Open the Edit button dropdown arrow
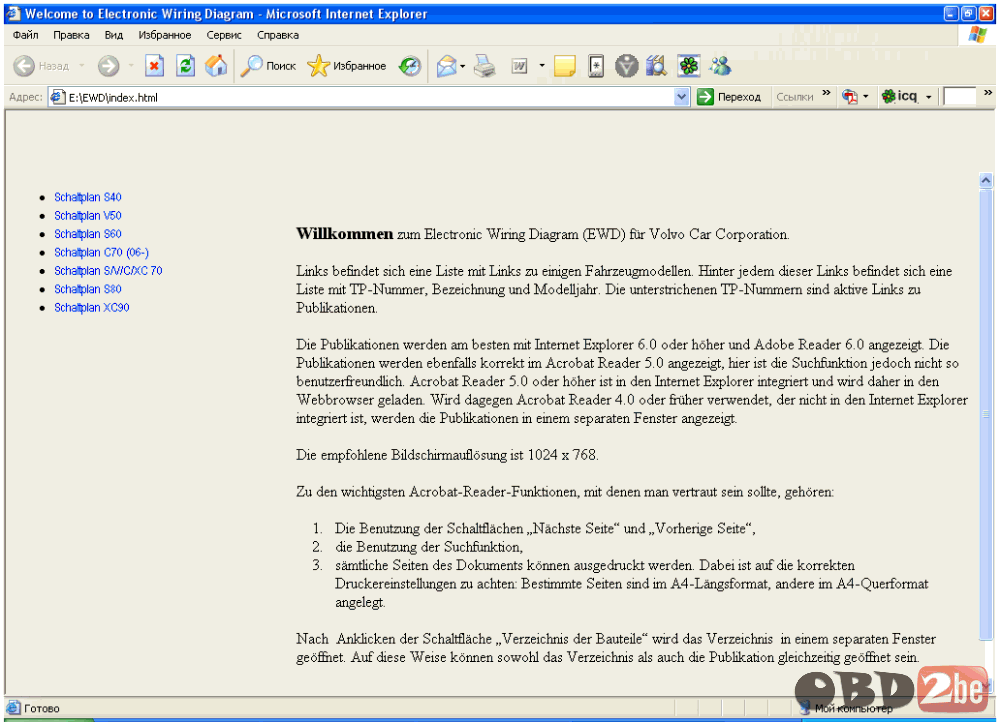1000x722 pixels. tap(541, 66)
